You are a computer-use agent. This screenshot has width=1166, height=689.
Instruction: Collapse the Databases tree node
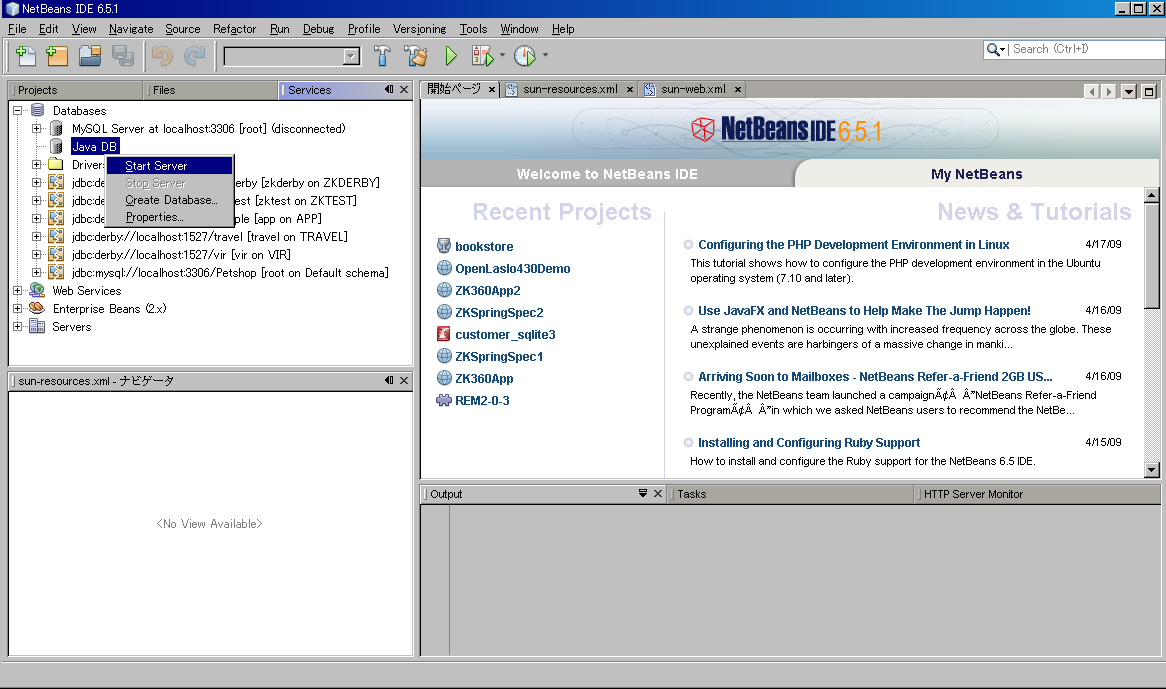(17, 110)
